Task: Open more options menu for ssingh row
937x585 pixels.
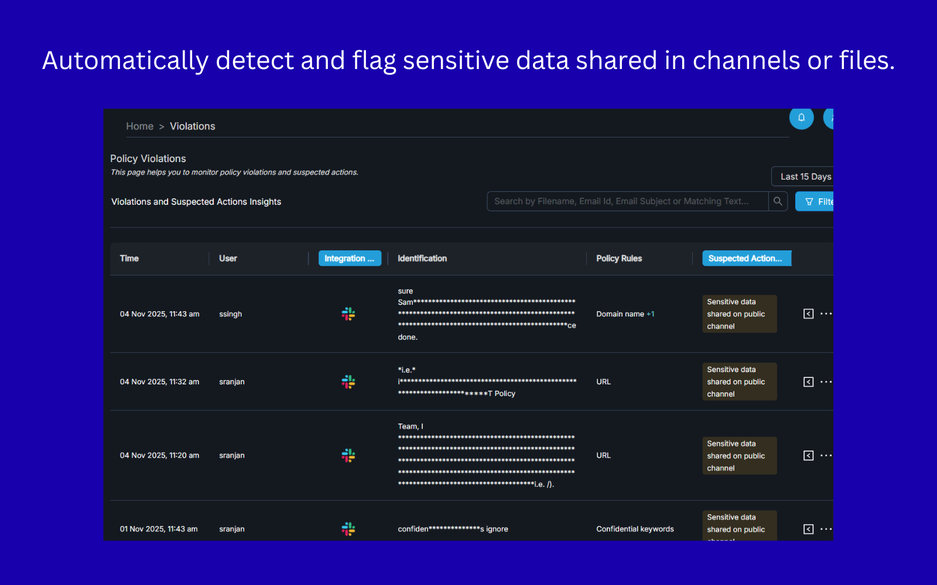Action: pos(826,314)
